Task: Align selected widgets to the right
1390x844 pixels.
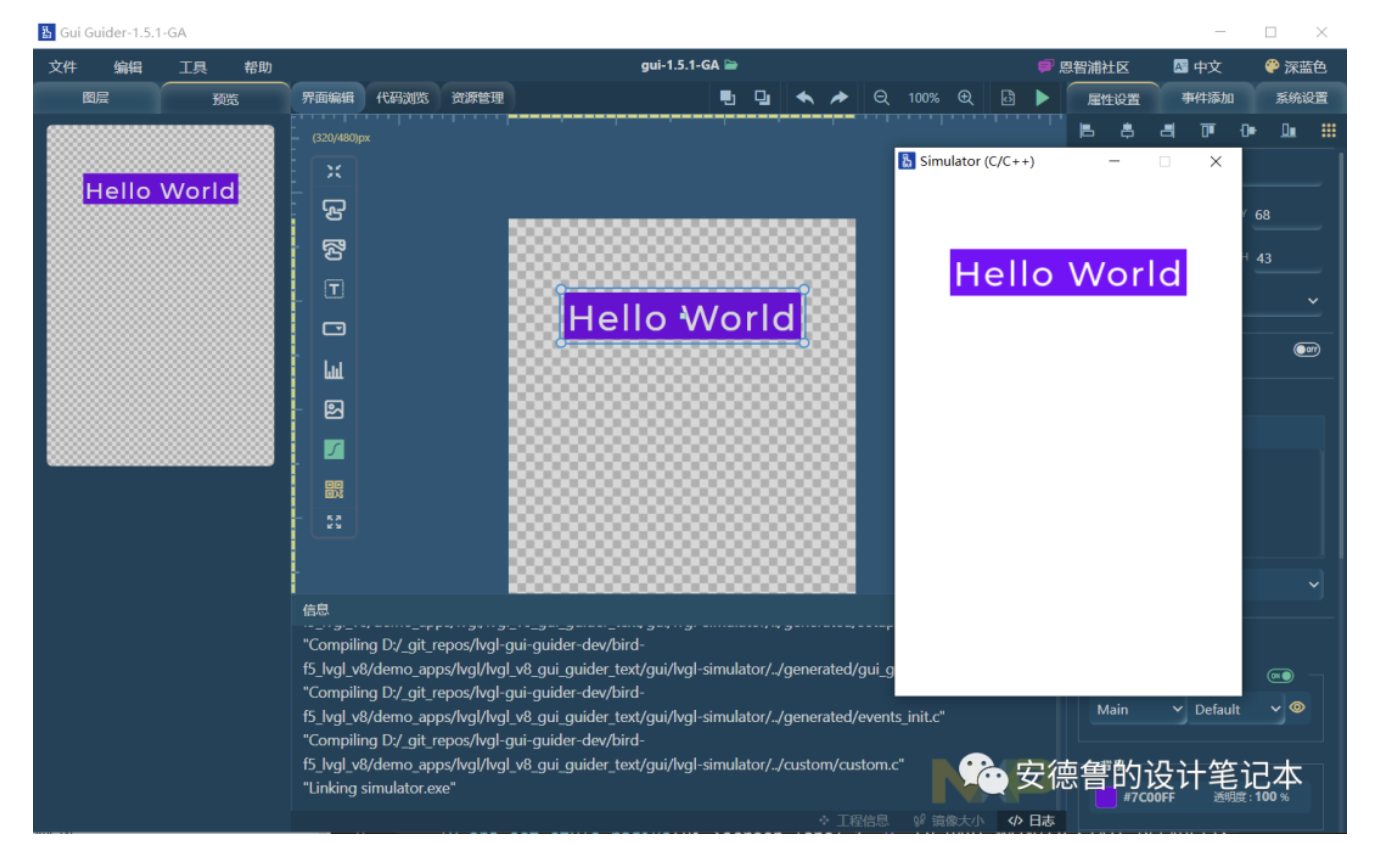Action: coord(1167,130)
